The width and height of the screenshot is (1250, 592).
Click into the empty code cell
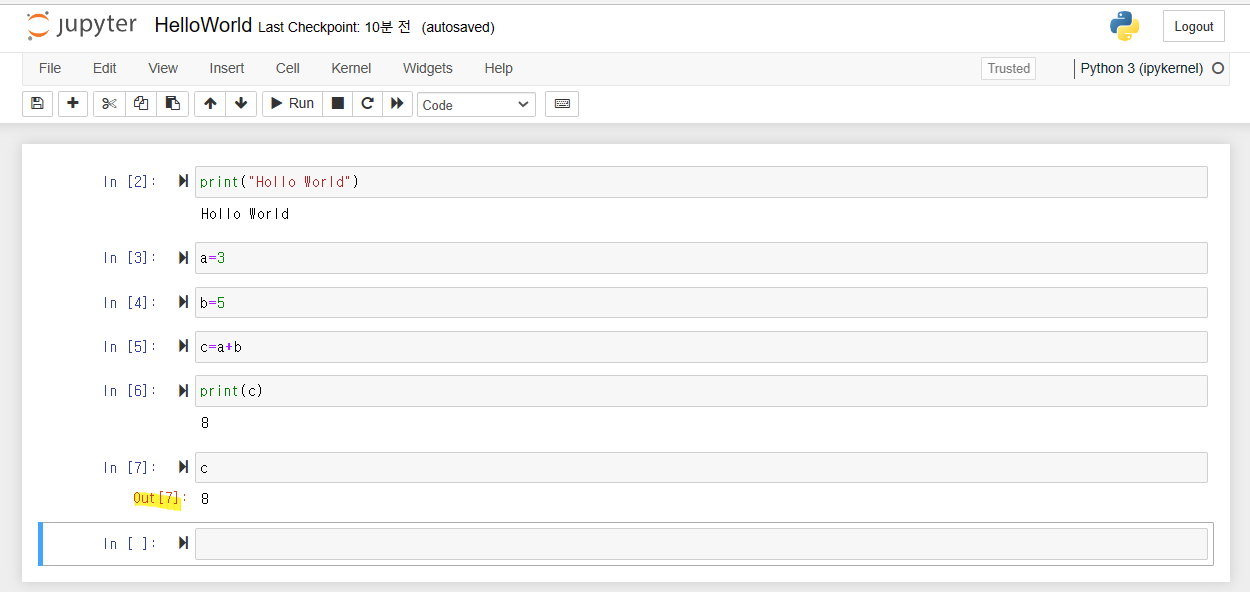[x=701, y=543]
